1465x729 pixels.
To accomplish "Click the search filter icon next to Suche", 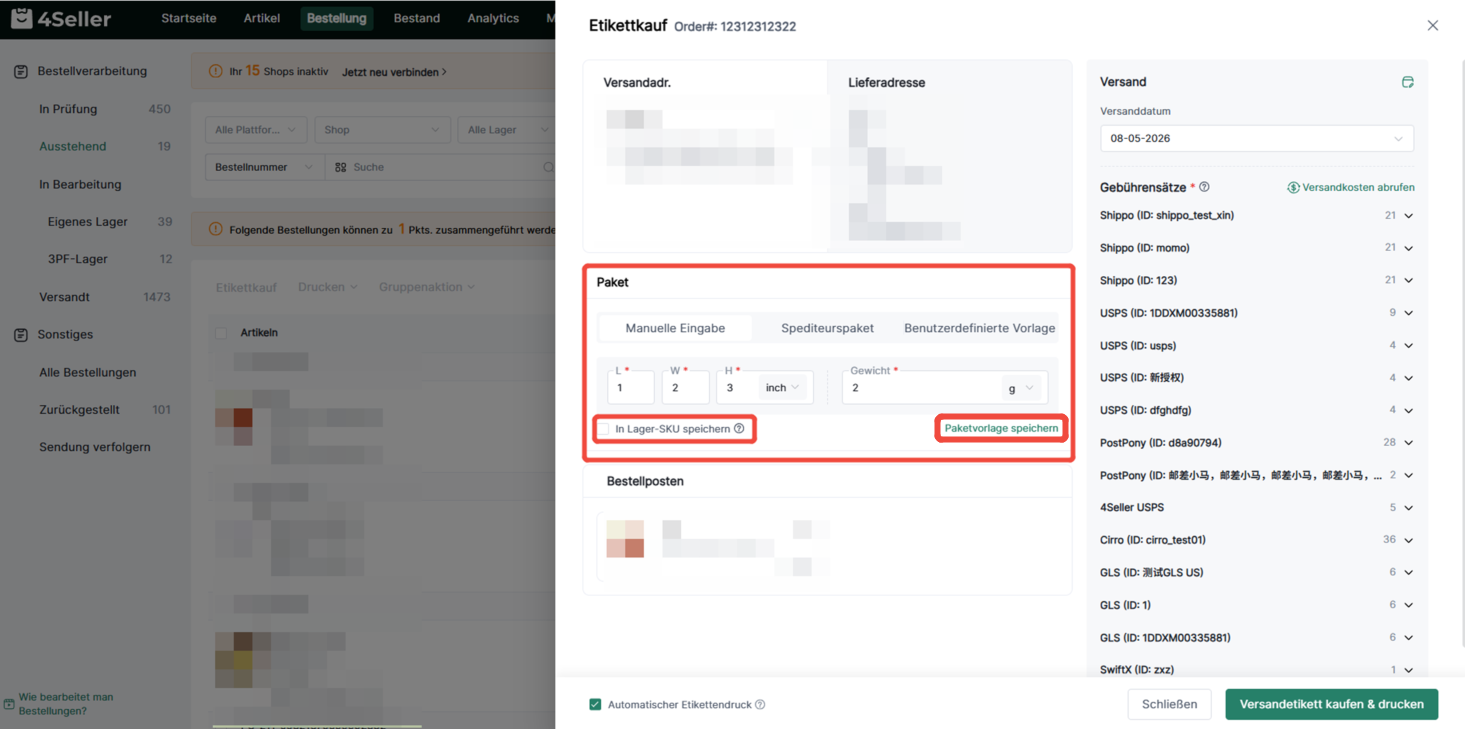I will (x=341, y=167).
